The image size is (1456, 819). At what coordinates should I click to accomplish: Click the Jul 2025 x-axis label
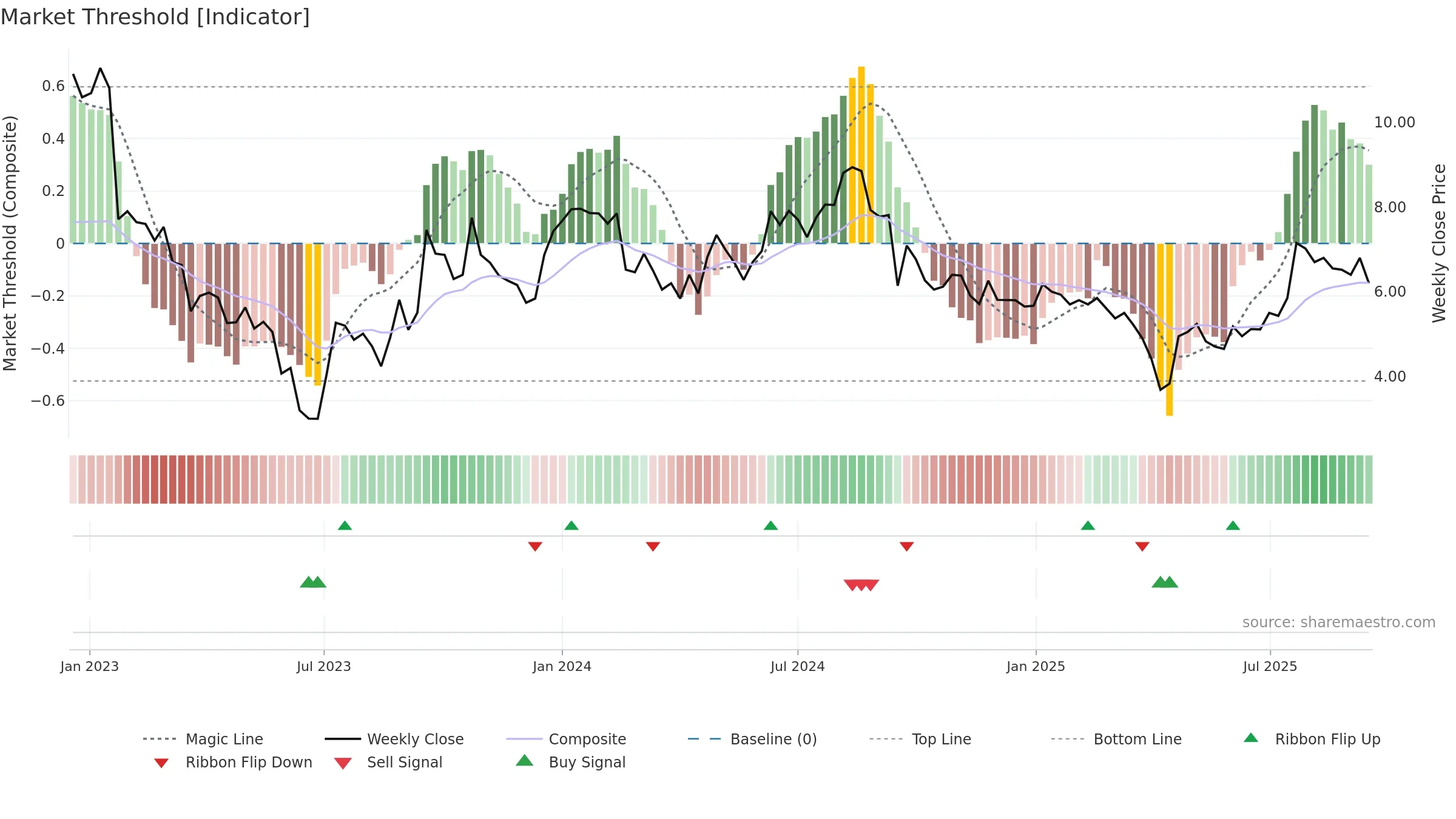(1270, 667)
